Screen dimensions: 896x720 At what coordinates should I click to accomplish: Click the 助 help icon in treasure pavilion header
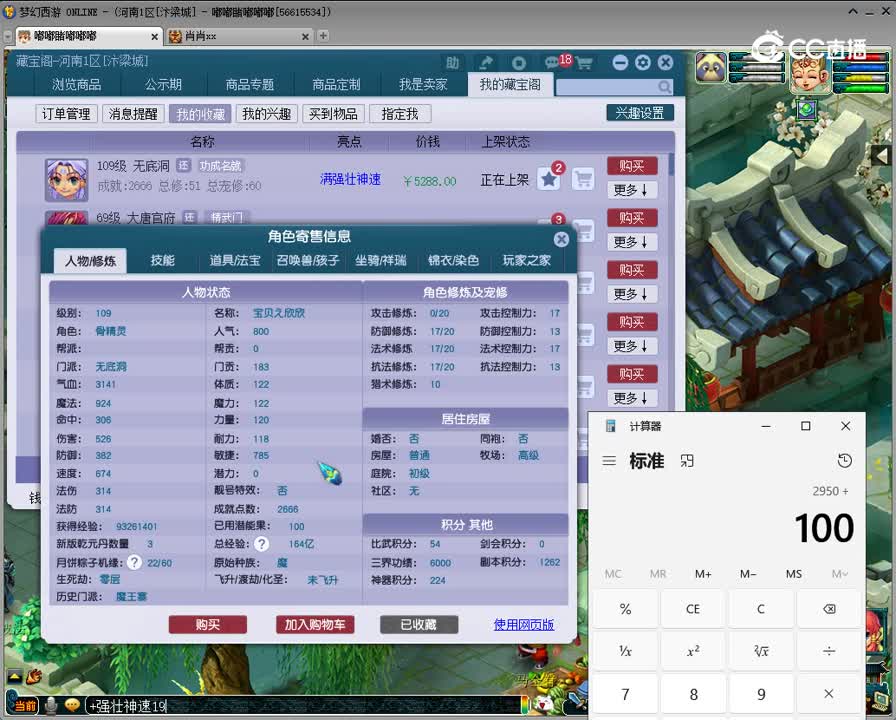click(x=452, y=63)
